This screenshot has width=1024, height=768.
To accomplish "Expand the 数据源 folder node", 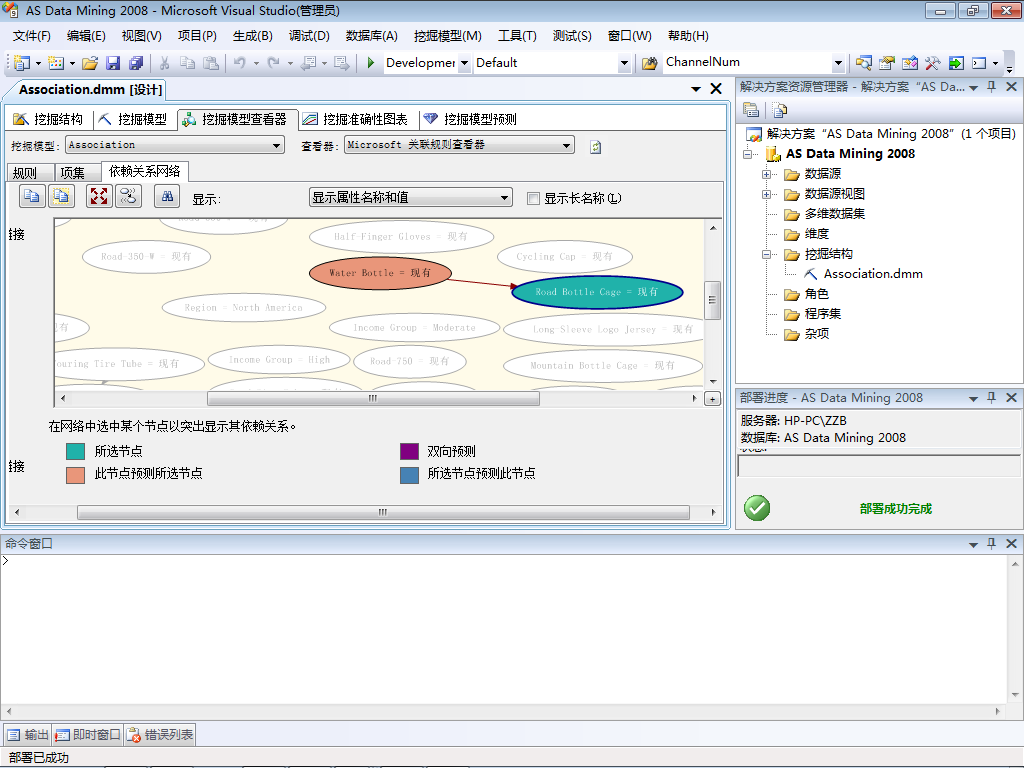I will 767,174.
